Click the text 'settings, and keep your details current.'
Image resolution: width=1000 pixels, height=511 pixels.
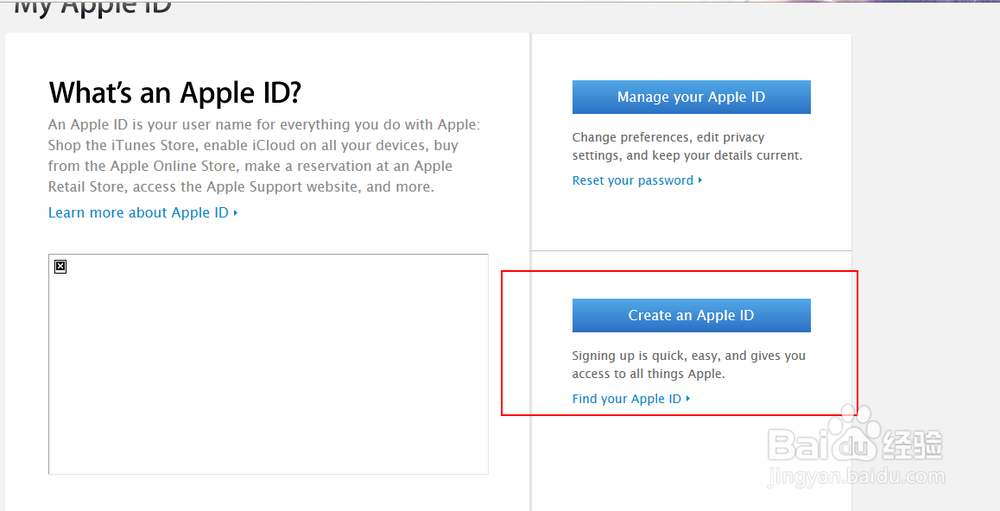(688, 155)
